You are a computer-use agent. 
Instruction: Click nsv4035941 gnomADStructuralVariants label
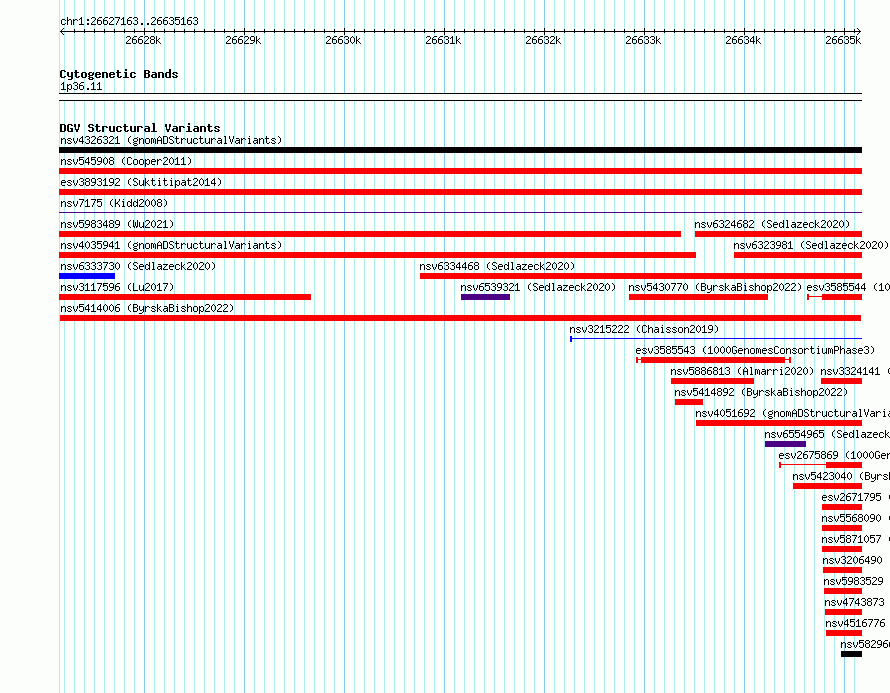[171, 245]
